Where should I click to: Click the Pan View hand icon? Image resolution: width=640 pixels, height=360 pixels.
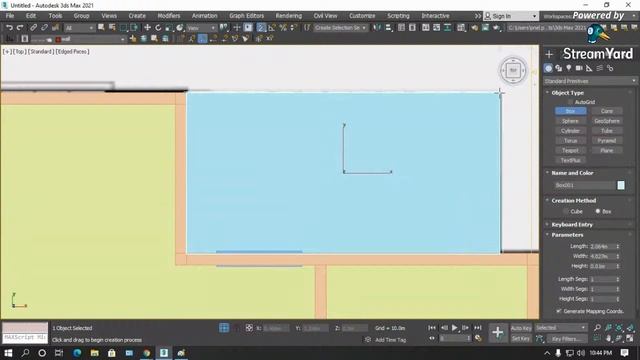tap(609, 338)
